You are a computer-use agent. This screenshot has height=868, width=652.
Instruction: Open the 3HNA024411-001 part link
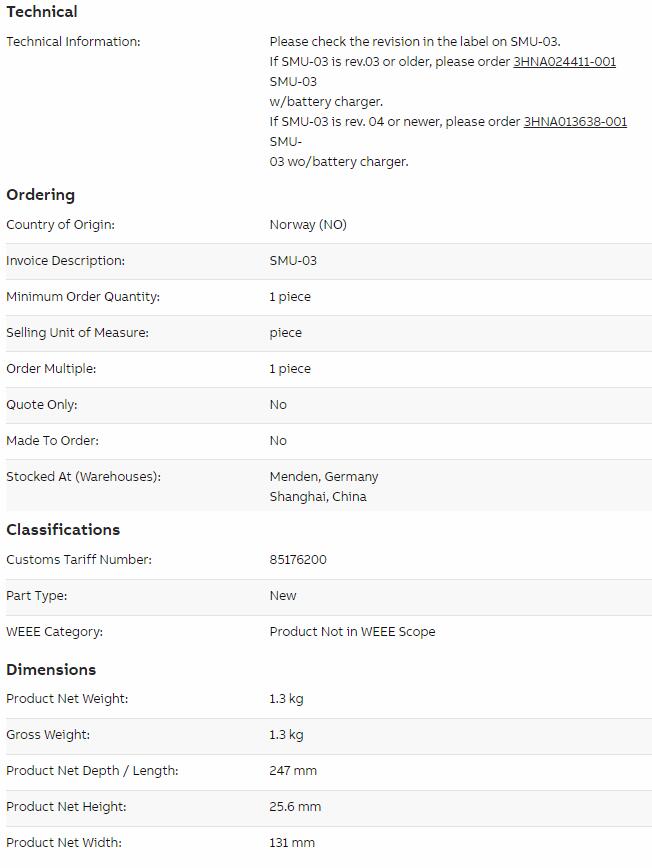[565, 61]
